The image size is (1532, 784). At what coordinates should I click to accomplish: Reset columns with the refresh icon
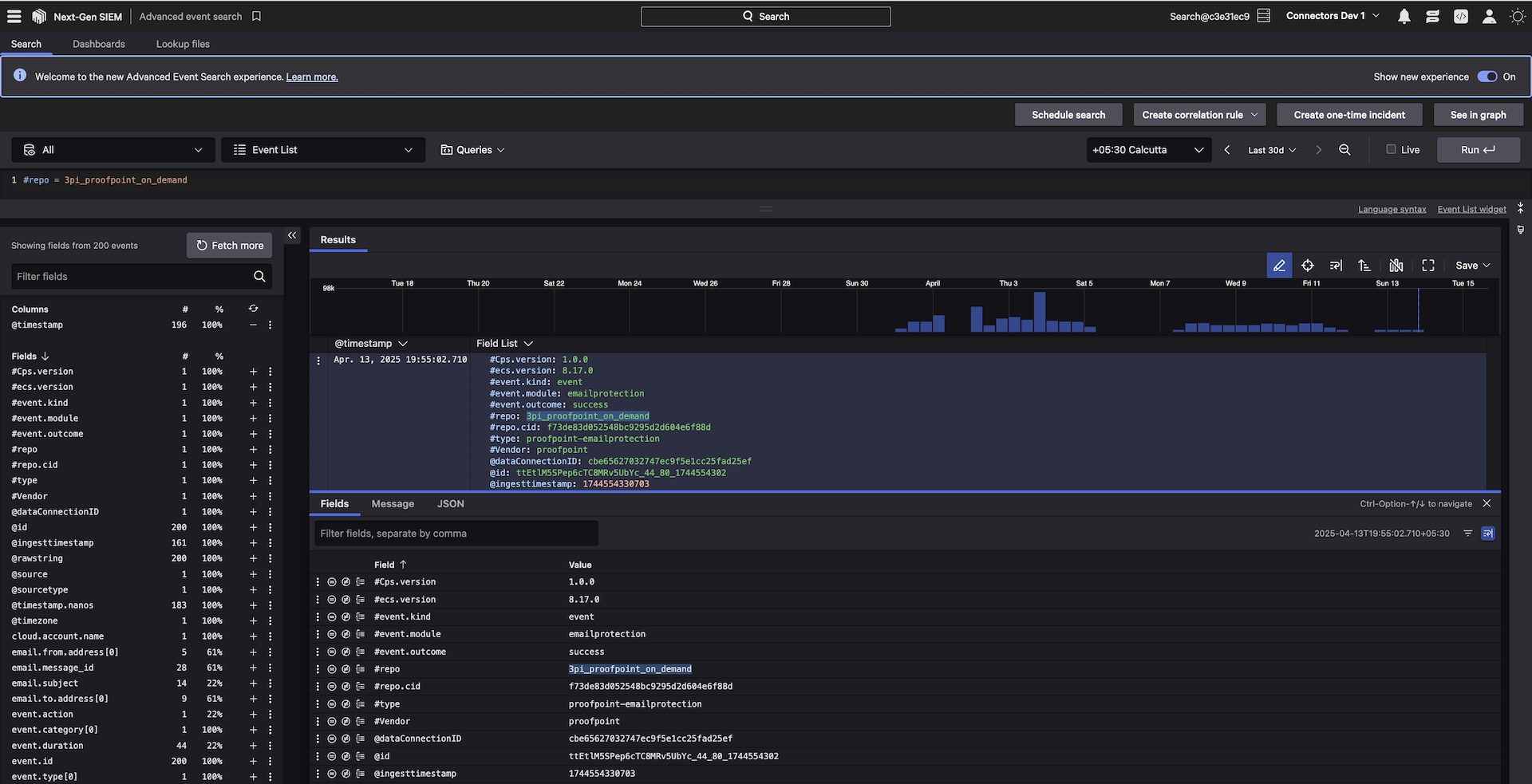(253, 309)
